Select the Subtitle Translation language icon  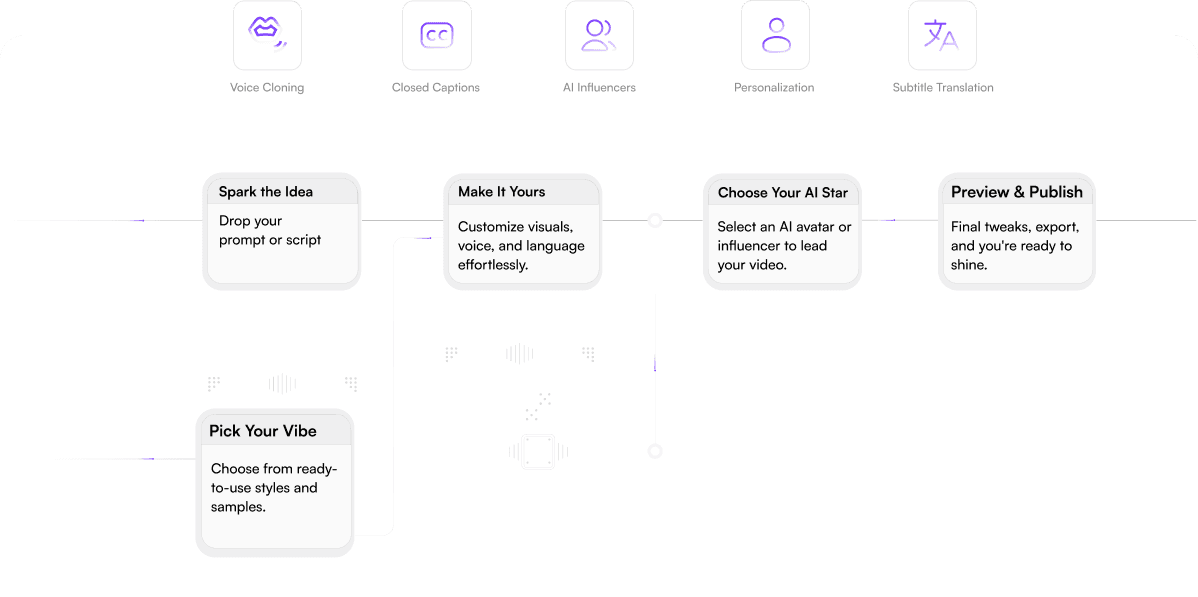point(942,34)
